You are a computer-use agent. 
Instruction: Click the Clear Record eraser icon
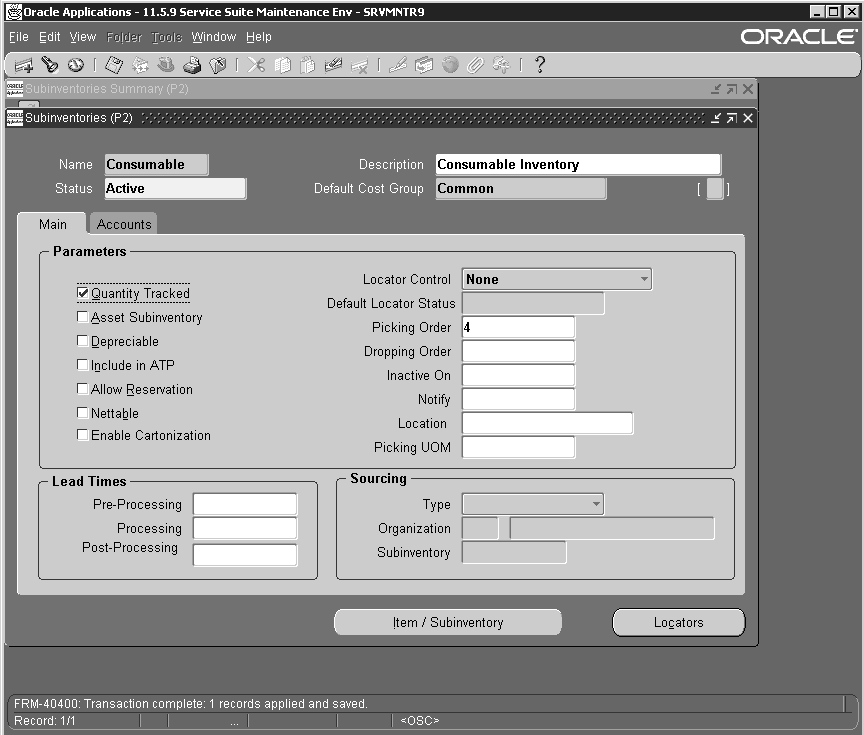coord(333,65)
